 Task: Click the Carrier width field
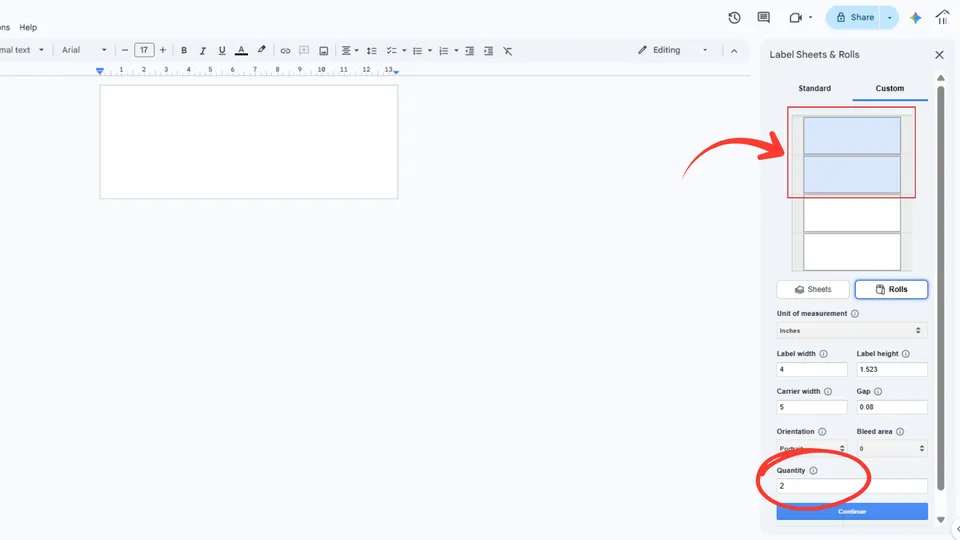[x=812, y=407]
